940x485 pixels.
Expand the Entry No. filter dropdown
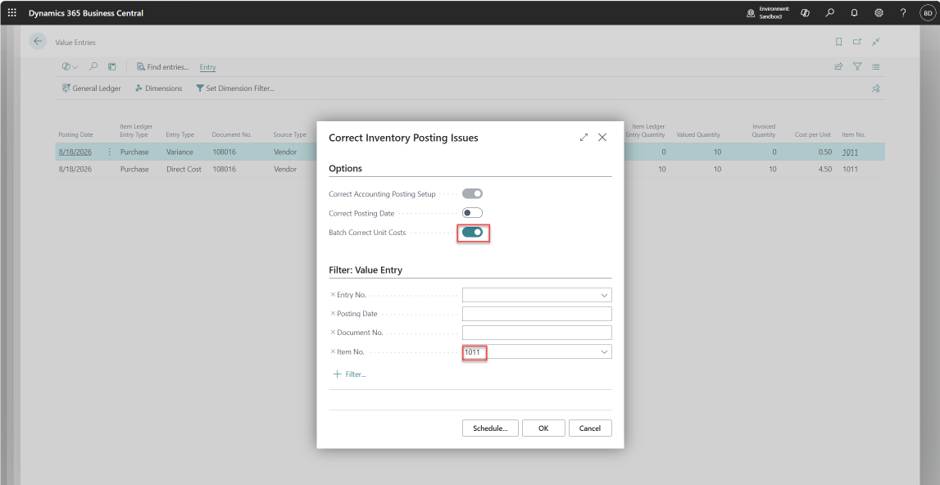point(604,296)
